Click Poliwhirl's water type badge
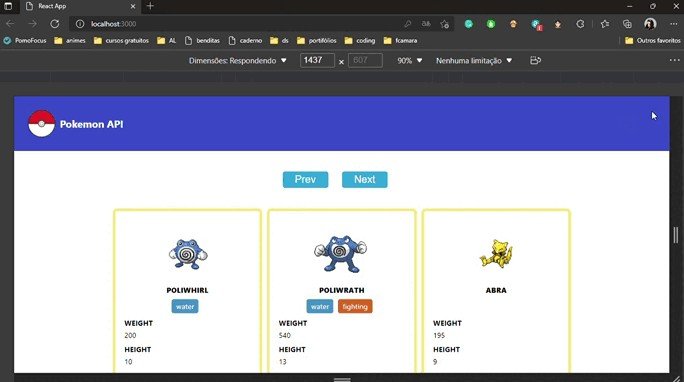 click(x=185, y=307)
